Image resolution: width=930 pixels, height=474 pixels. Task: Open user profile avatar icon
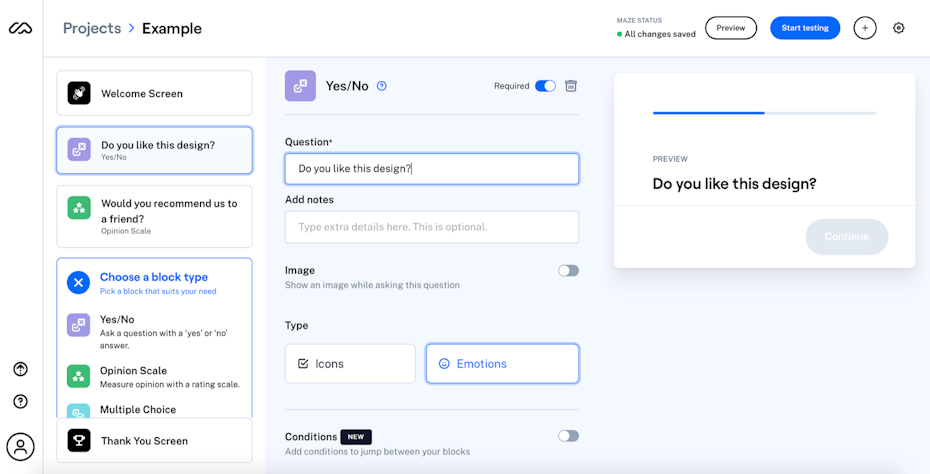(x=20, y=446)
